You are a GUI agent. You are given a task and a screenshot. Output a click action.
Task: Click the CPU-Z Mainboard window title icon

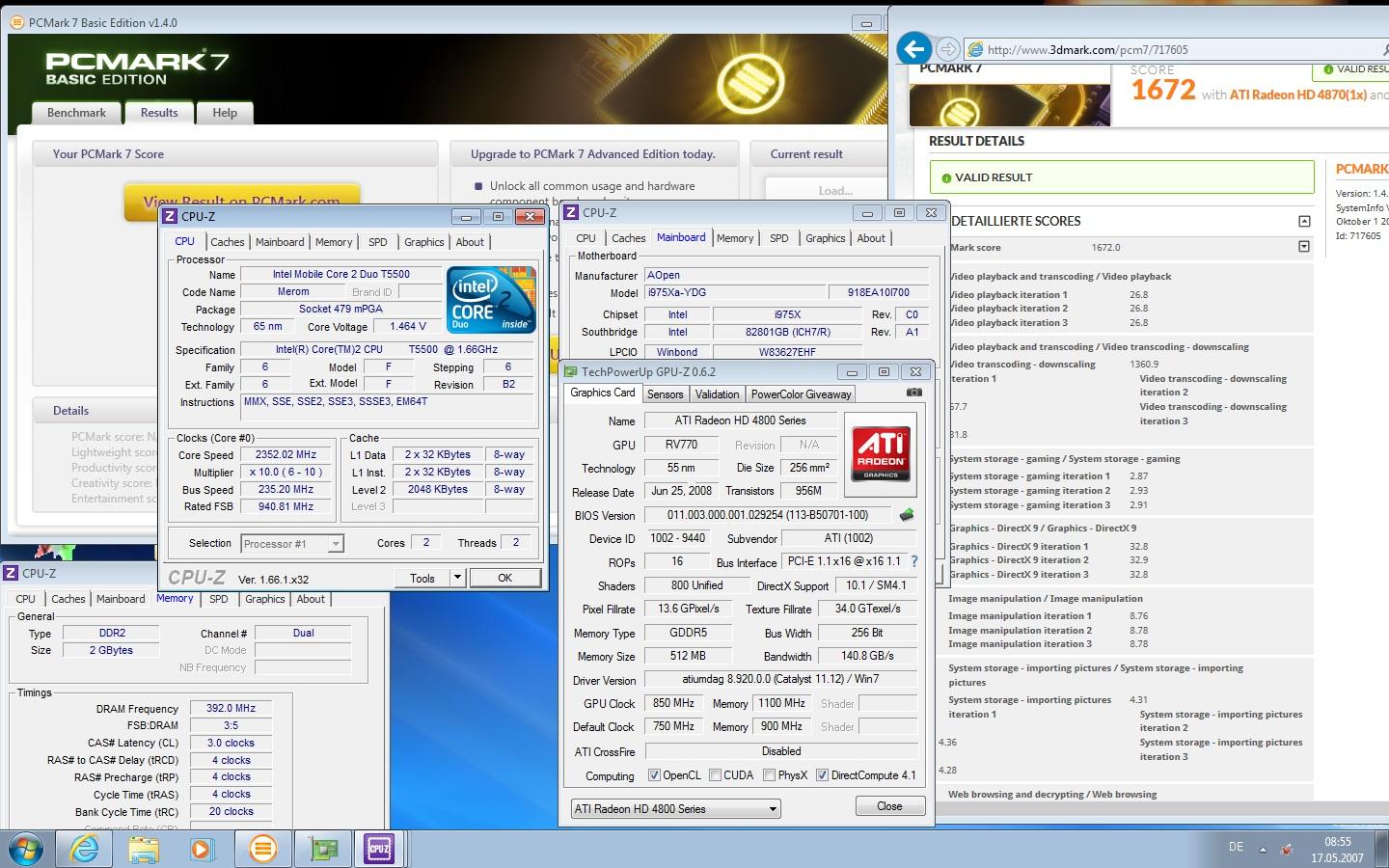572,212
